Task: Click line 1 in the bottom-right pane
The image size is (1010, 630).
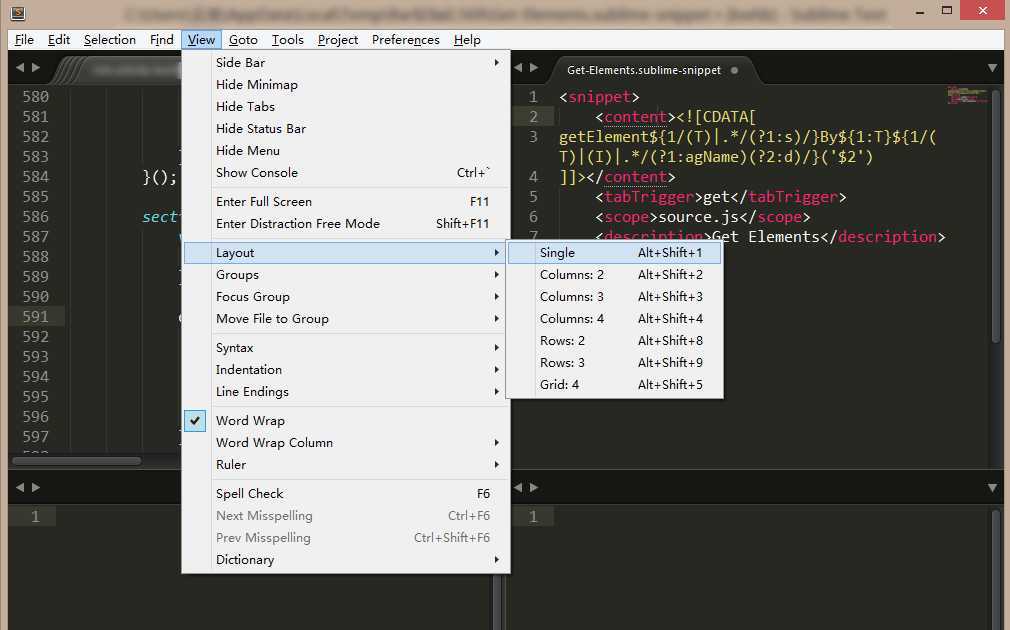Action: [x=533, y=516]
